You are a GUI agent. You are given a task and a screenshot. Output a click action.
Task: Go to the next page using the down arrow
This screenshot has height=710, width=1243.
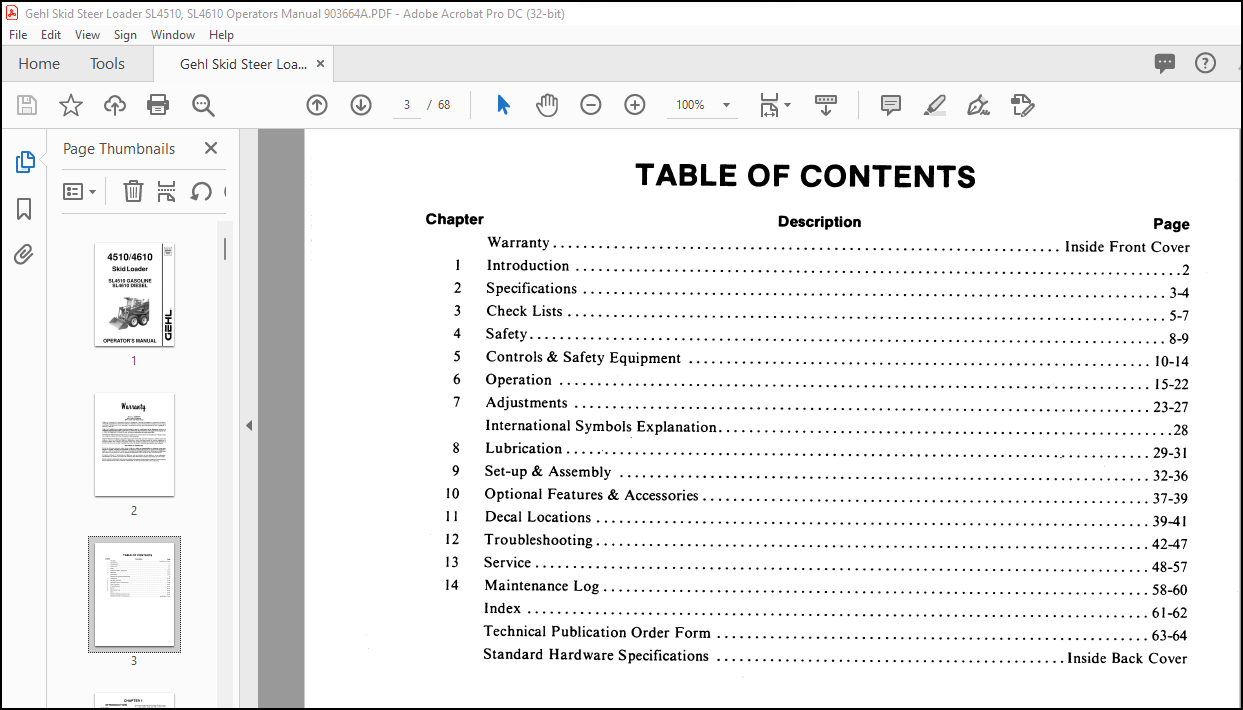pyautogui.click(x=361, y=105)
